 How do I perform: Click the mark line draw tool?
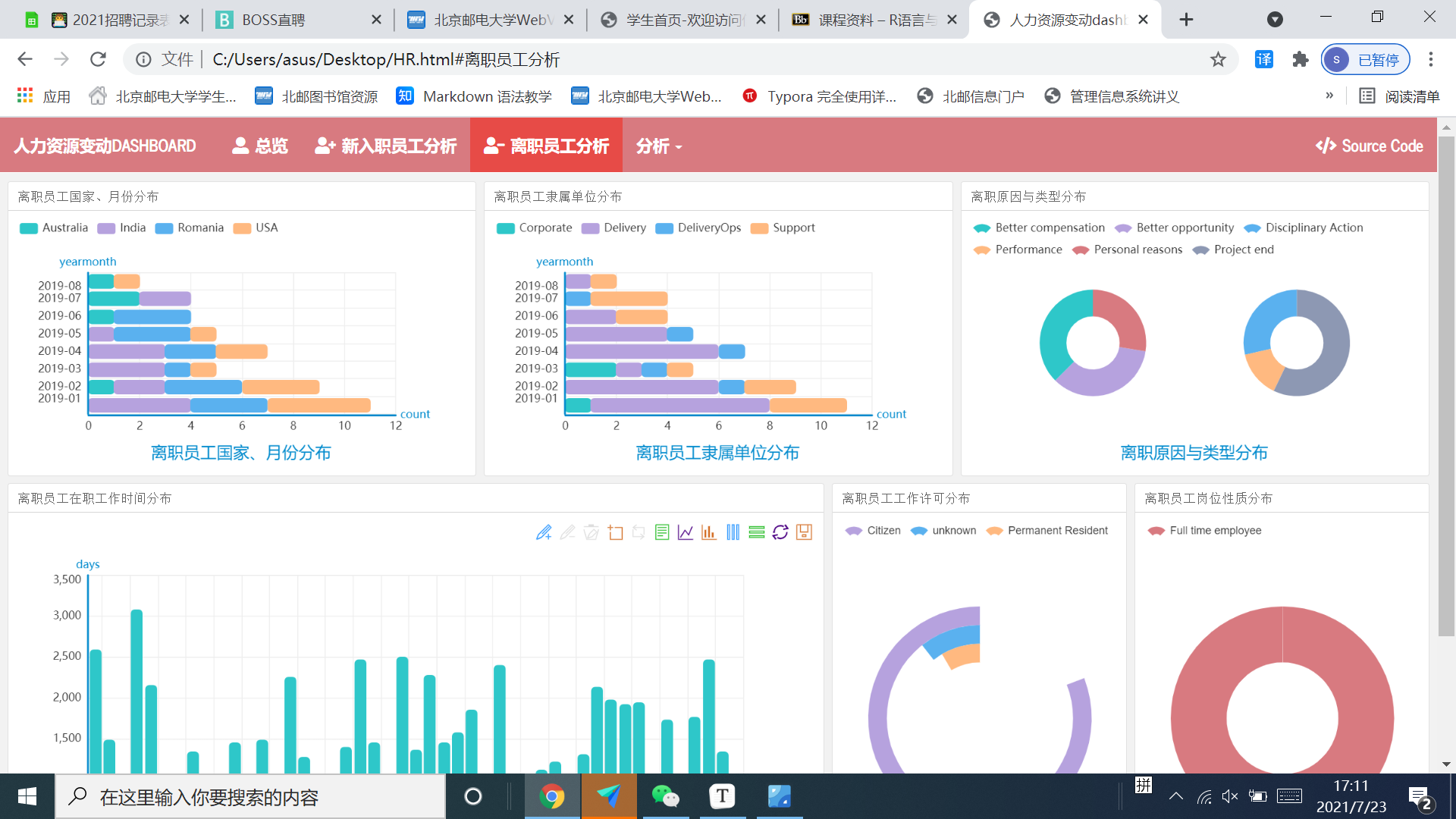(x=544, y=532)
